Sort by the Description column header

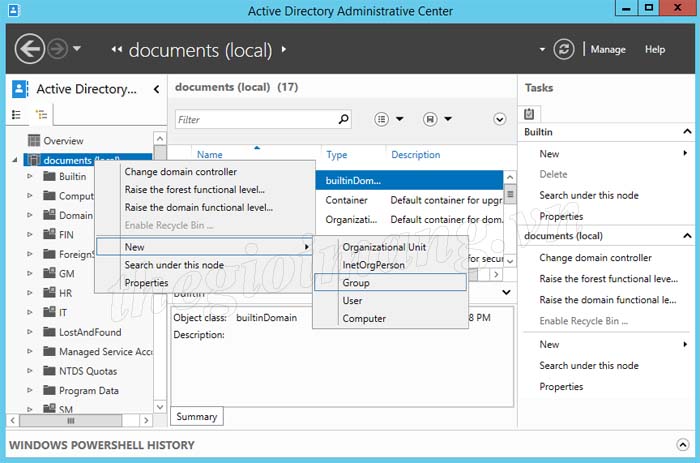pyautogui.click(x=416, y=154)
